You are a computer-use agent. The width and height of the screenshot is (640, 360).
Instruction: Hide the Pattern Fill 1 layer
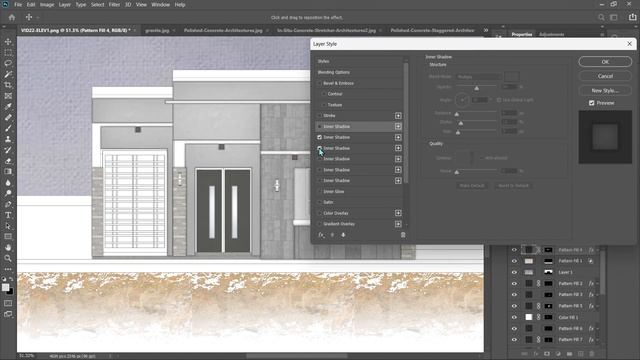(514, 261)
